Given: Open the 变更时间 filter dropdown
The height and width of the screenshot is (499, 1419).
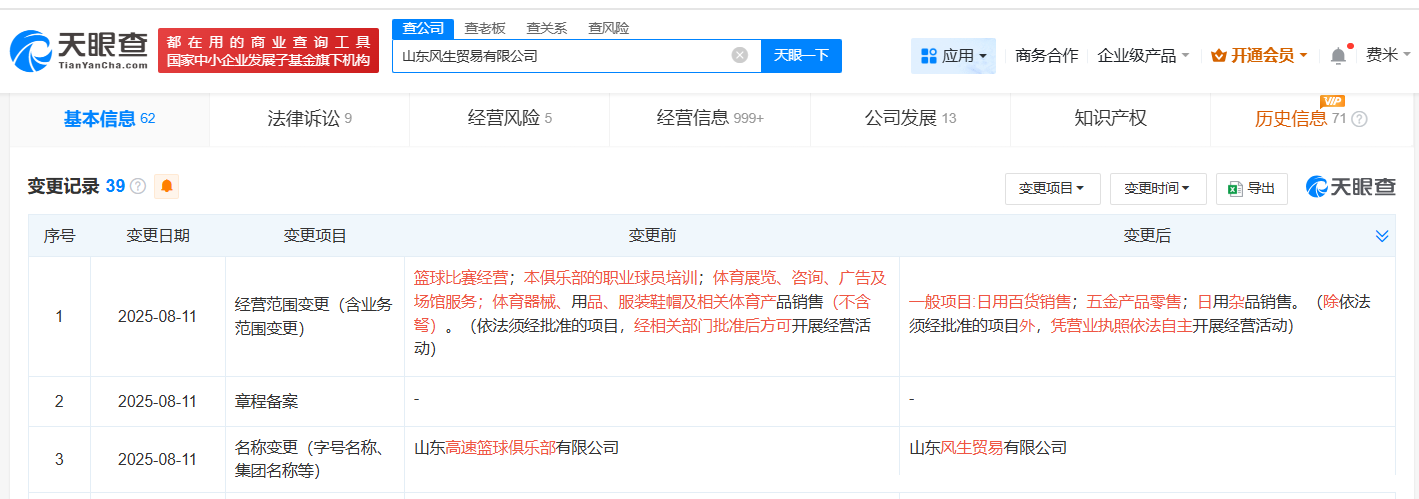Looking at the screenshot, I should coord(1157,188).
